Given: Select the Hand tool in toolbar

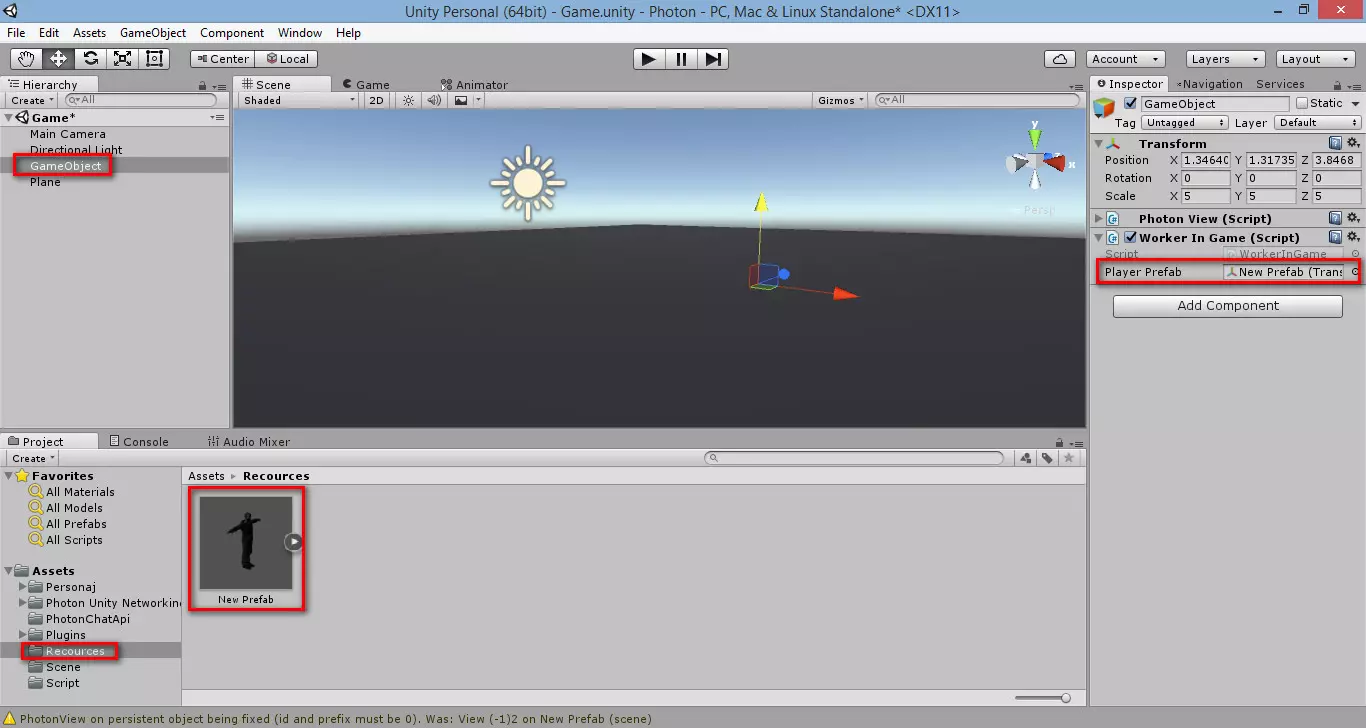Looking at the screenshot, I should (x=27, y=59).
